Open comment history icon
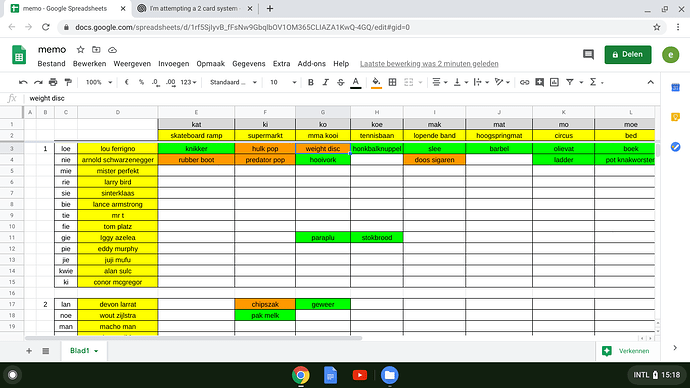Image resolution: width=690 pixels, height=388 pixels. (588, 55)
